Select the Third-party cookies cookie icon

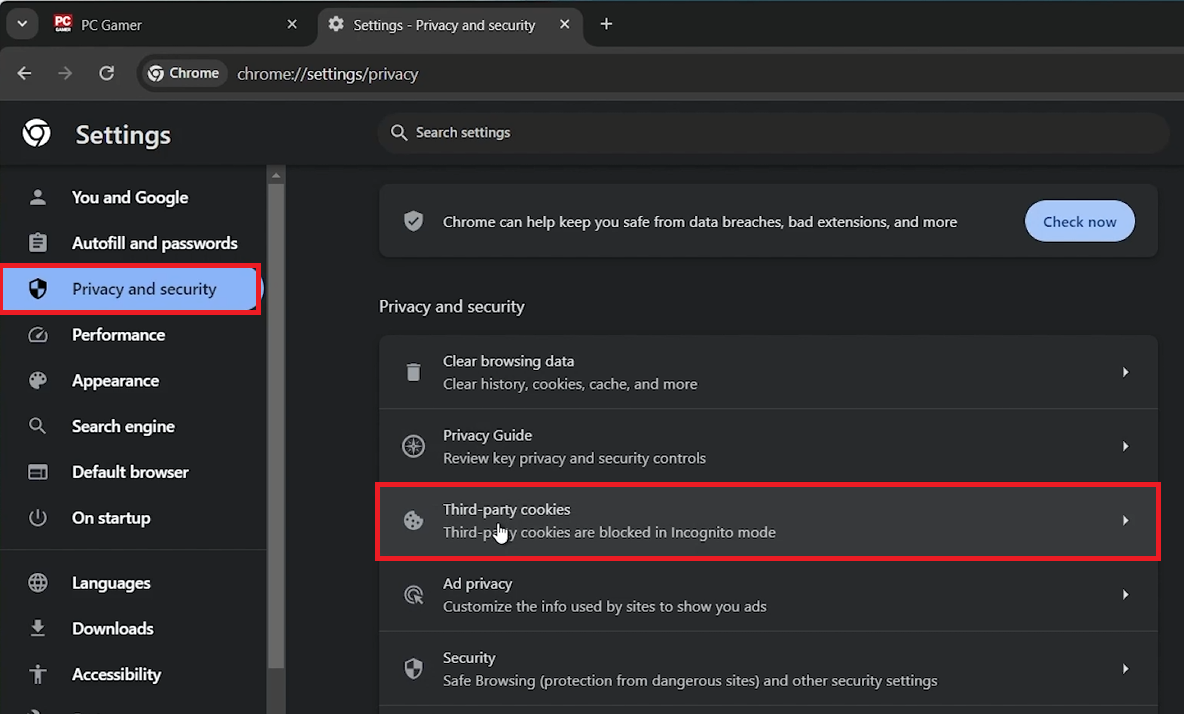click(x=414, y=520)
